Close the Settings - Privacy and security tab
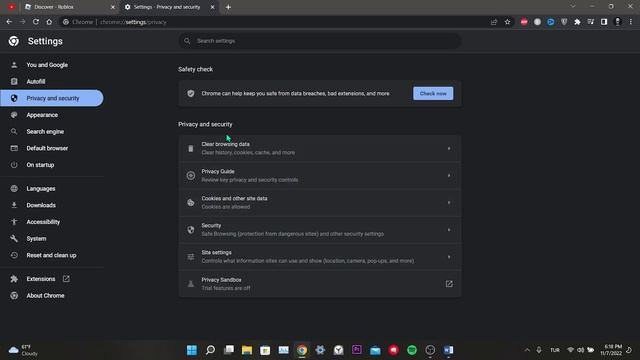The height and width of the screenshot is (360, 640). 212,7
